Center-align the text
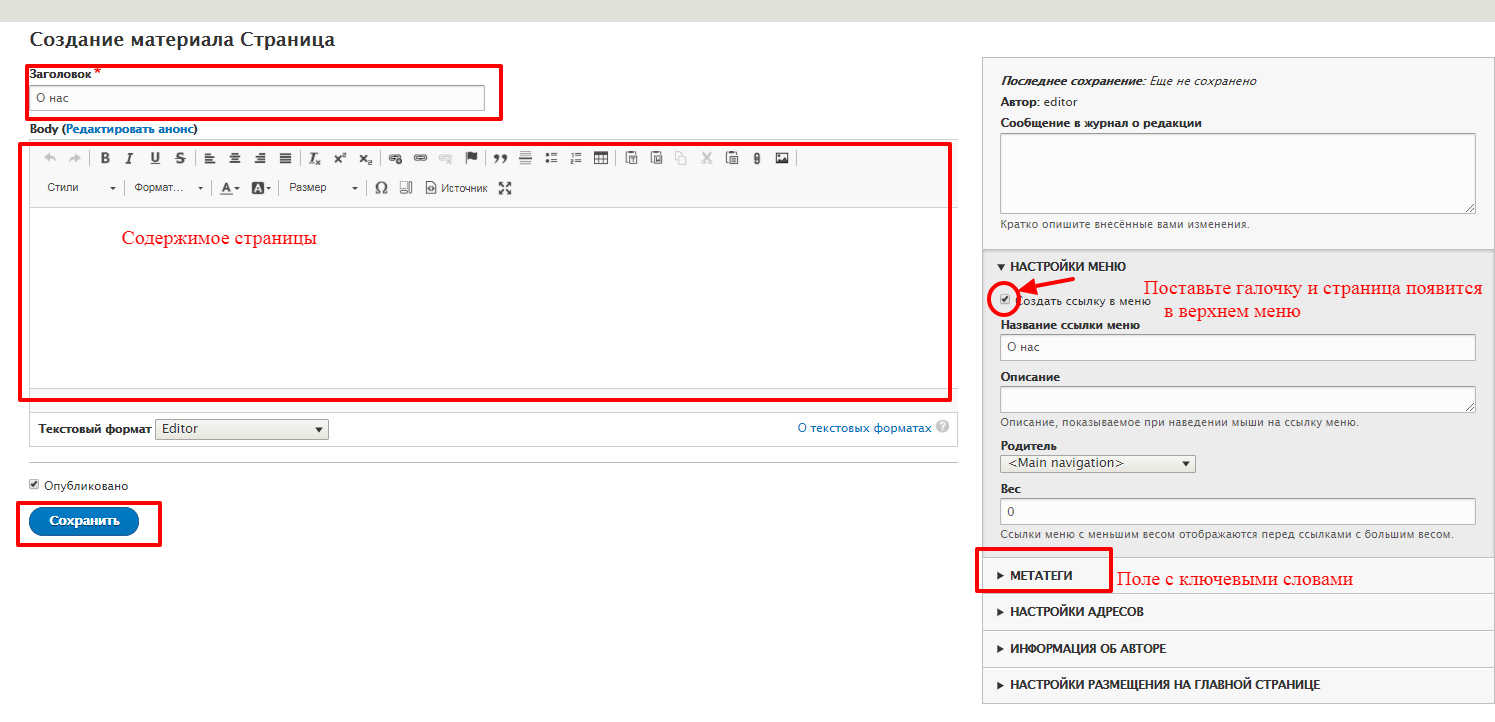1495x722 pixels. (x=235, y=158)
